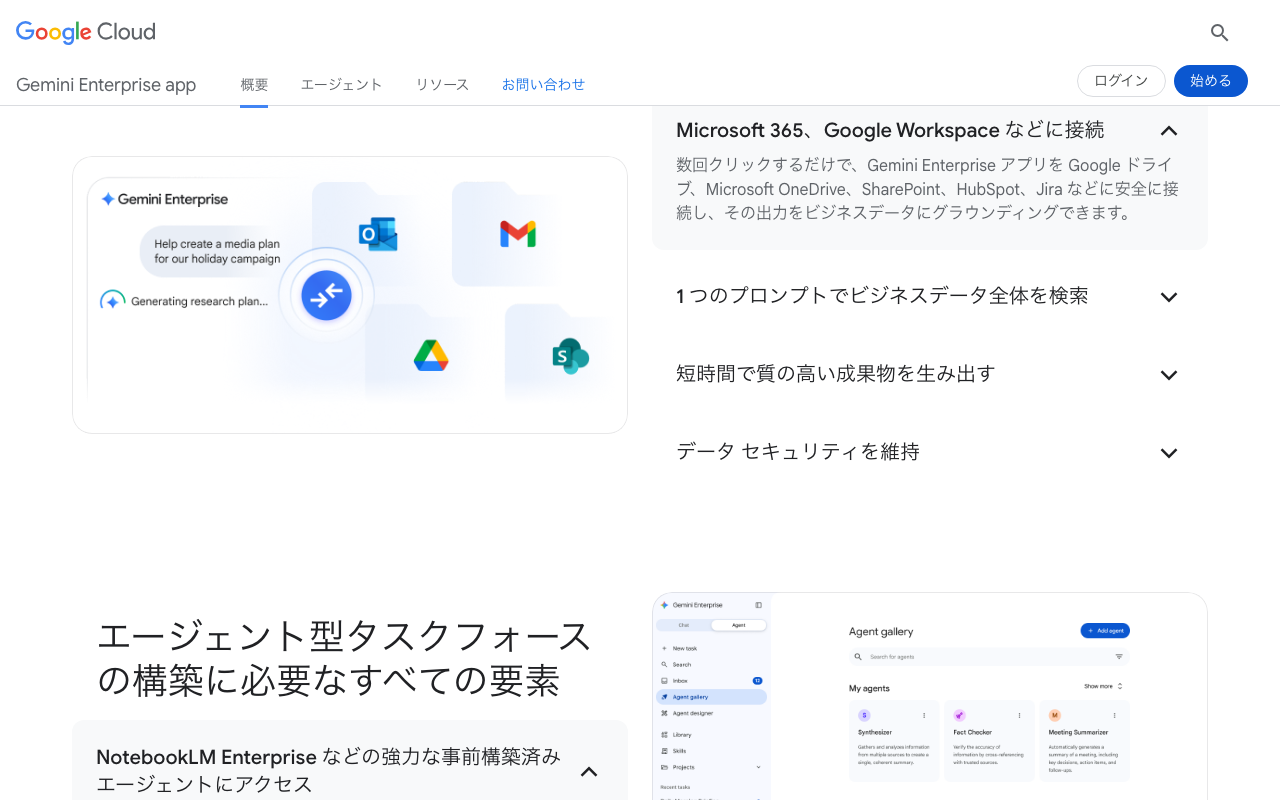Viewport: 1280px width, 800px height.
Task: Click the My agents heading
Action: [x=869, y=688]
